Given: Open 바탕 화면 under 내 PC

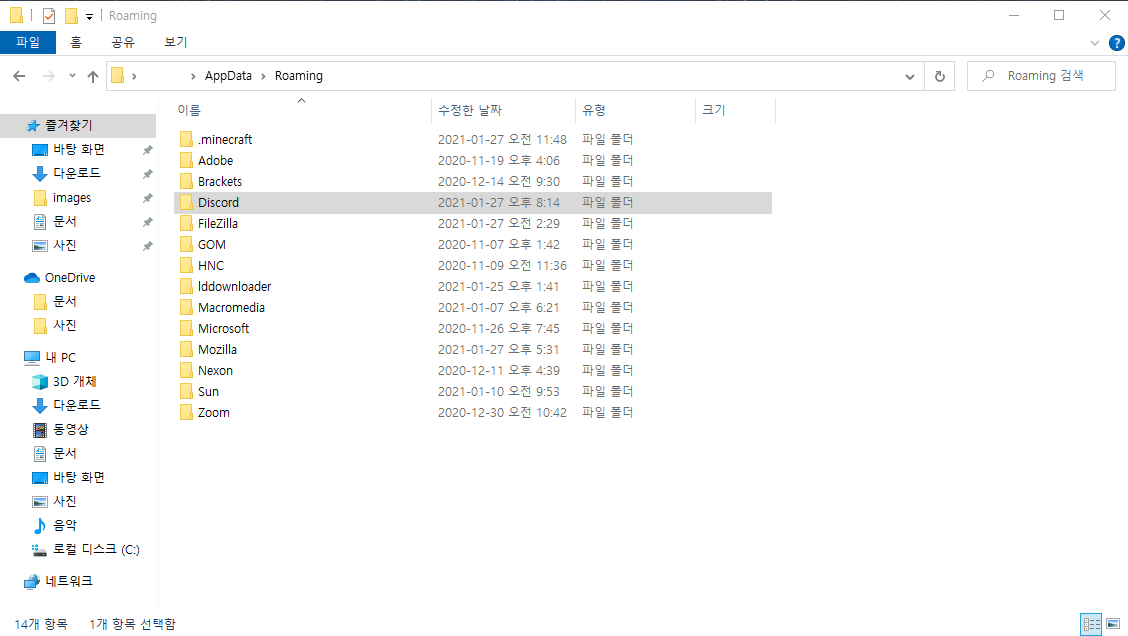Looking at the screenshot, I should tap(78, 477).
